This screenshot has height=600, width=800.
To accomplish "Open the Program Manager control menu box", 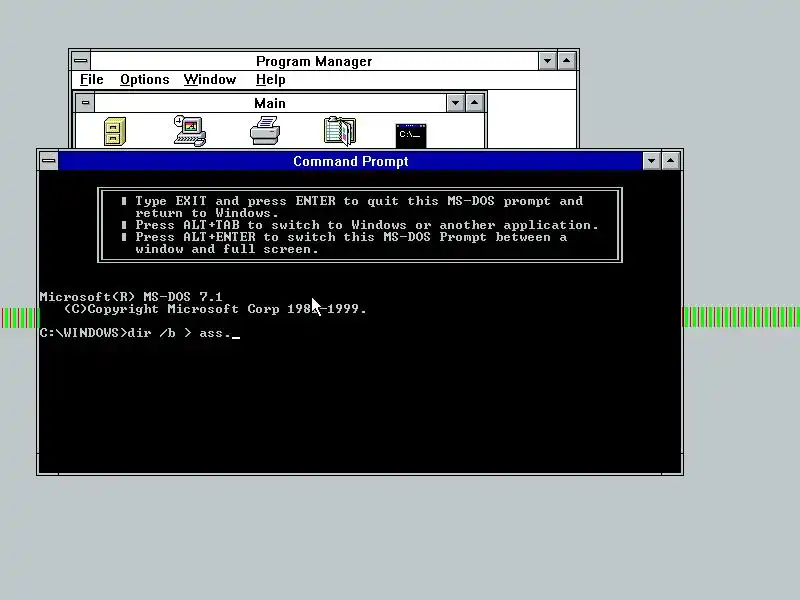I will point(81,61).
